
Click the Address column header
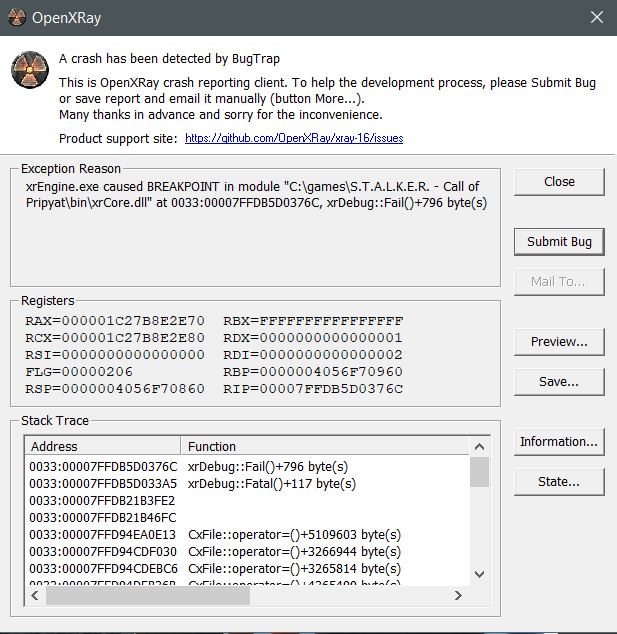pyautogui.click(x=103, y=446)
